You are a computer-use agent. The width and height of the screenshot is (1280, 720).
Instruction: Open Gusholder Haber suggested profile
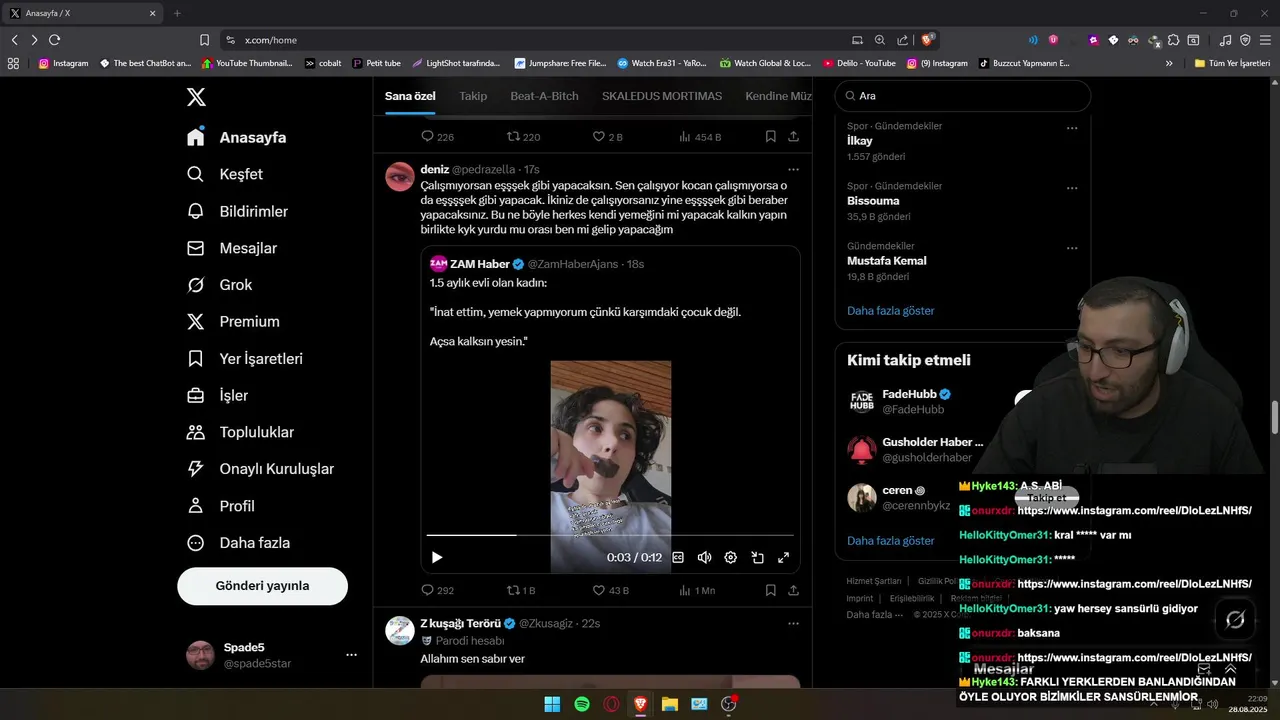(x=932, y=442)
